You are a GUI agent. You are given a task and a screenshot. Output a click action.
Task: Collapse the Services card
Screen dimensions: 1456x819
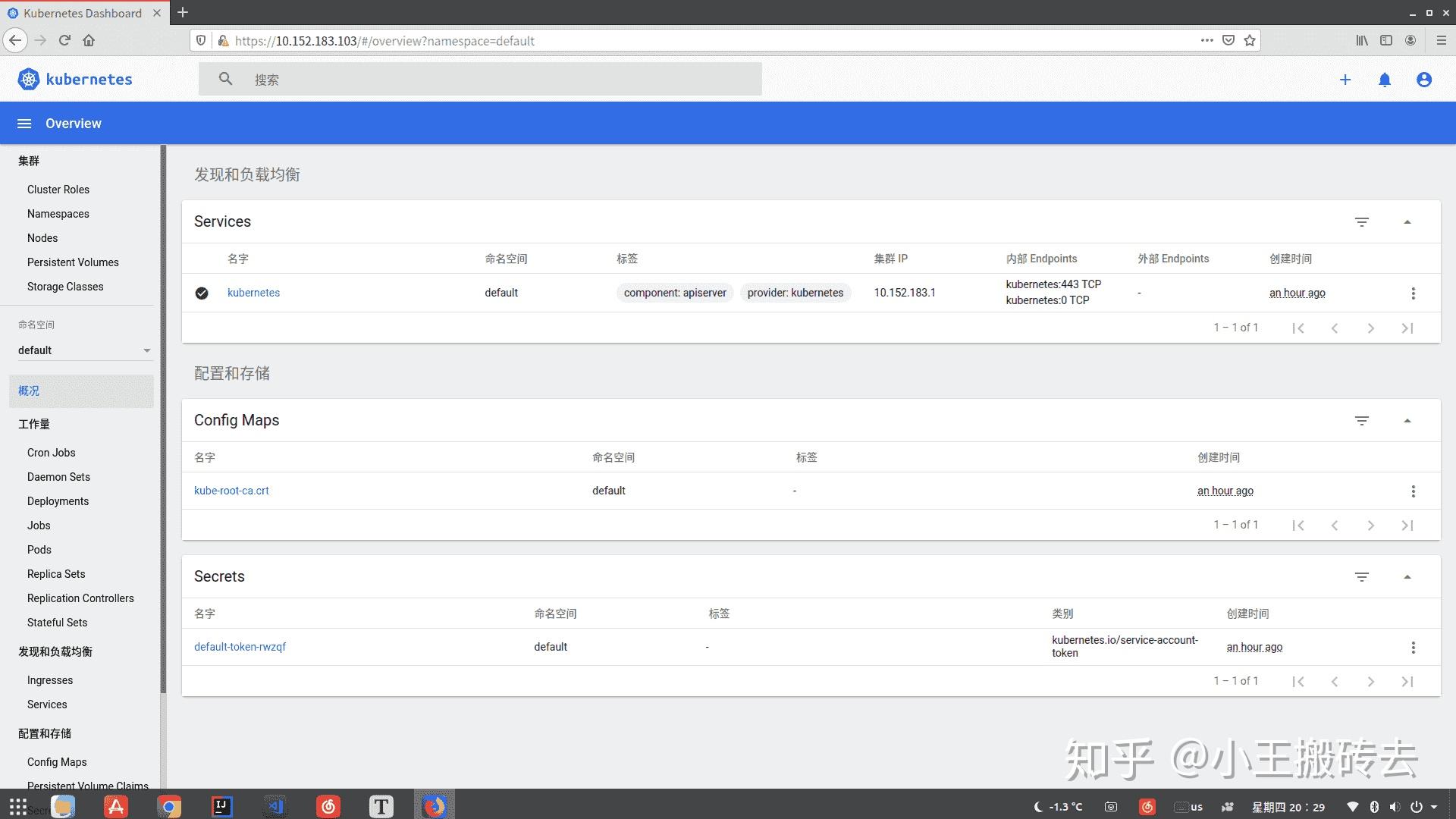1407,222
